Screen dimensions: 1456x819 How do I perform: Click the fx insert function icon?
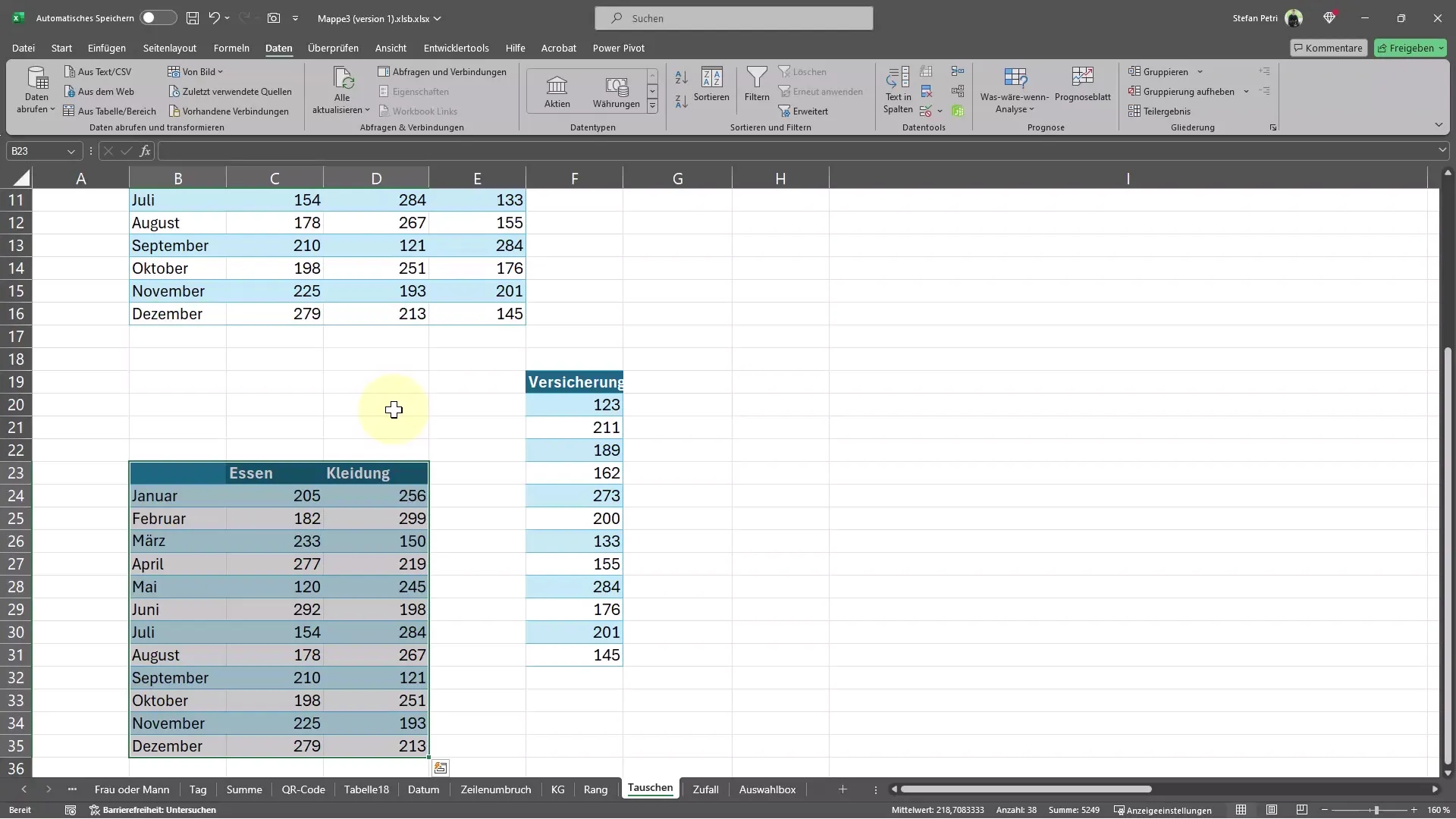pyautogui.click(x=145, y=151)
